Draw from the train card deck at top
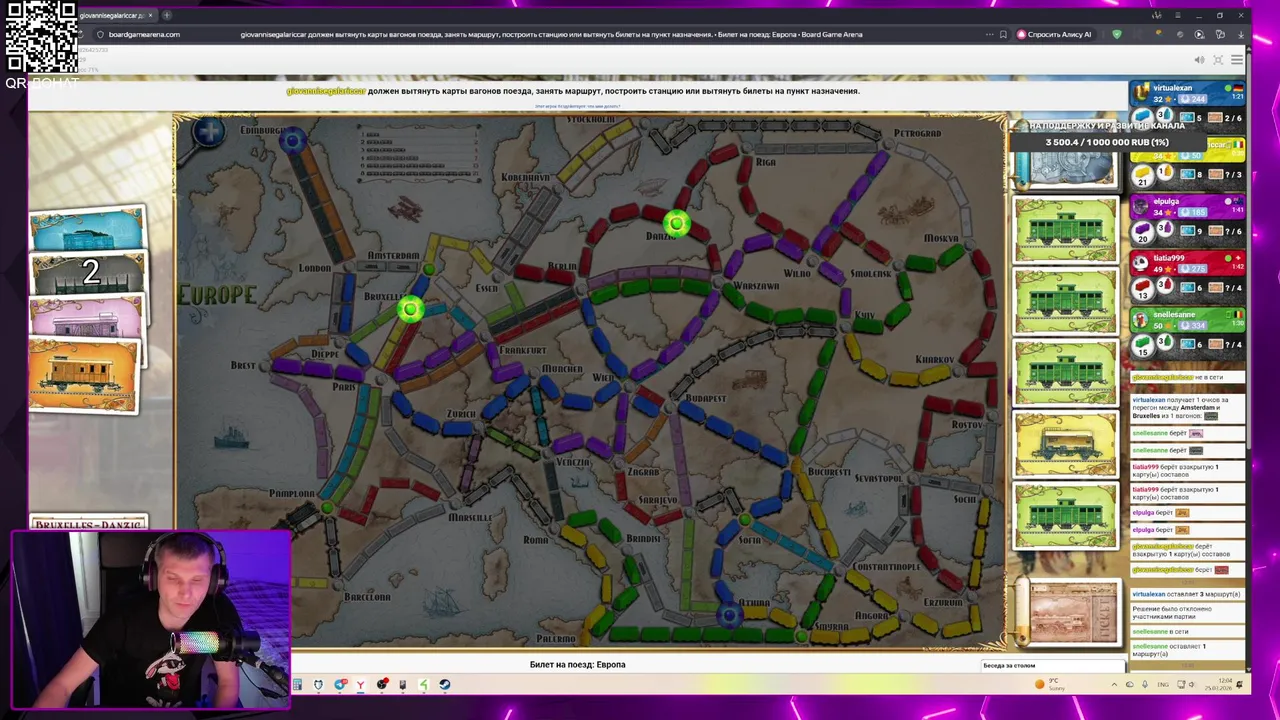 [x=1065, y=170]
